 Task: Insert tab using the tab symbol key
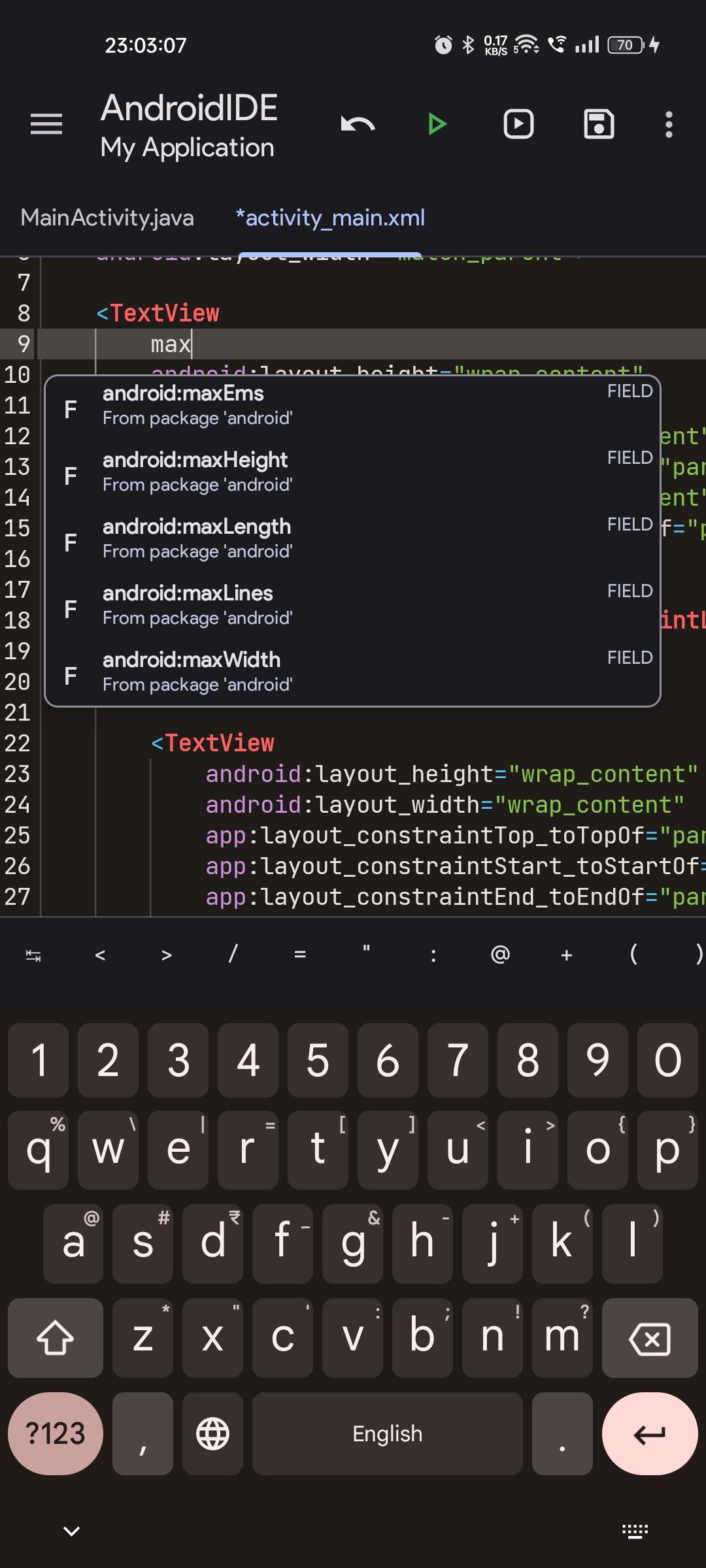point(33,955)
